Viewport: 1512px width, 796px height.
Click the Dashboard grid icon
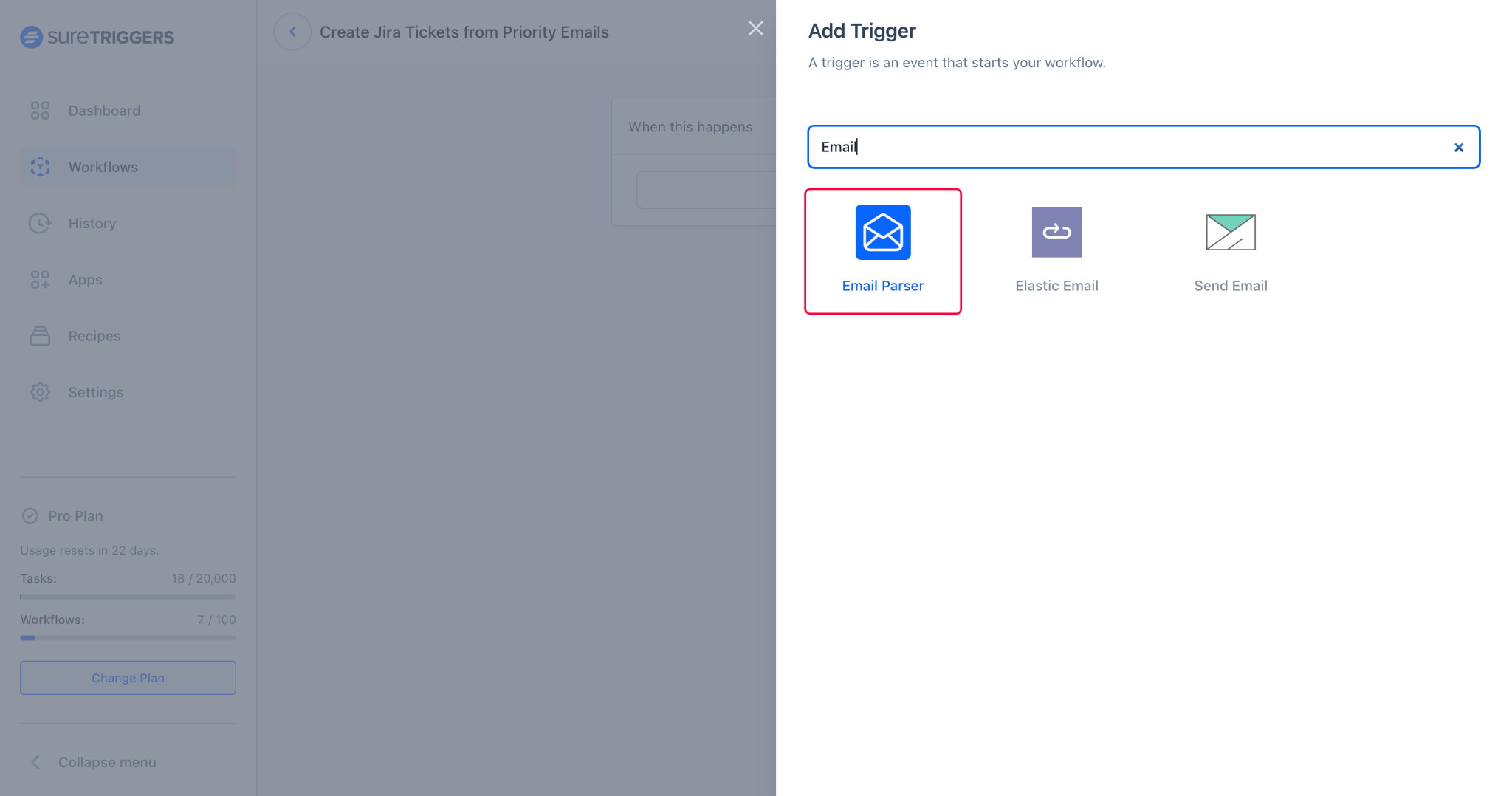pyautogui.click(x=40, y=110)
